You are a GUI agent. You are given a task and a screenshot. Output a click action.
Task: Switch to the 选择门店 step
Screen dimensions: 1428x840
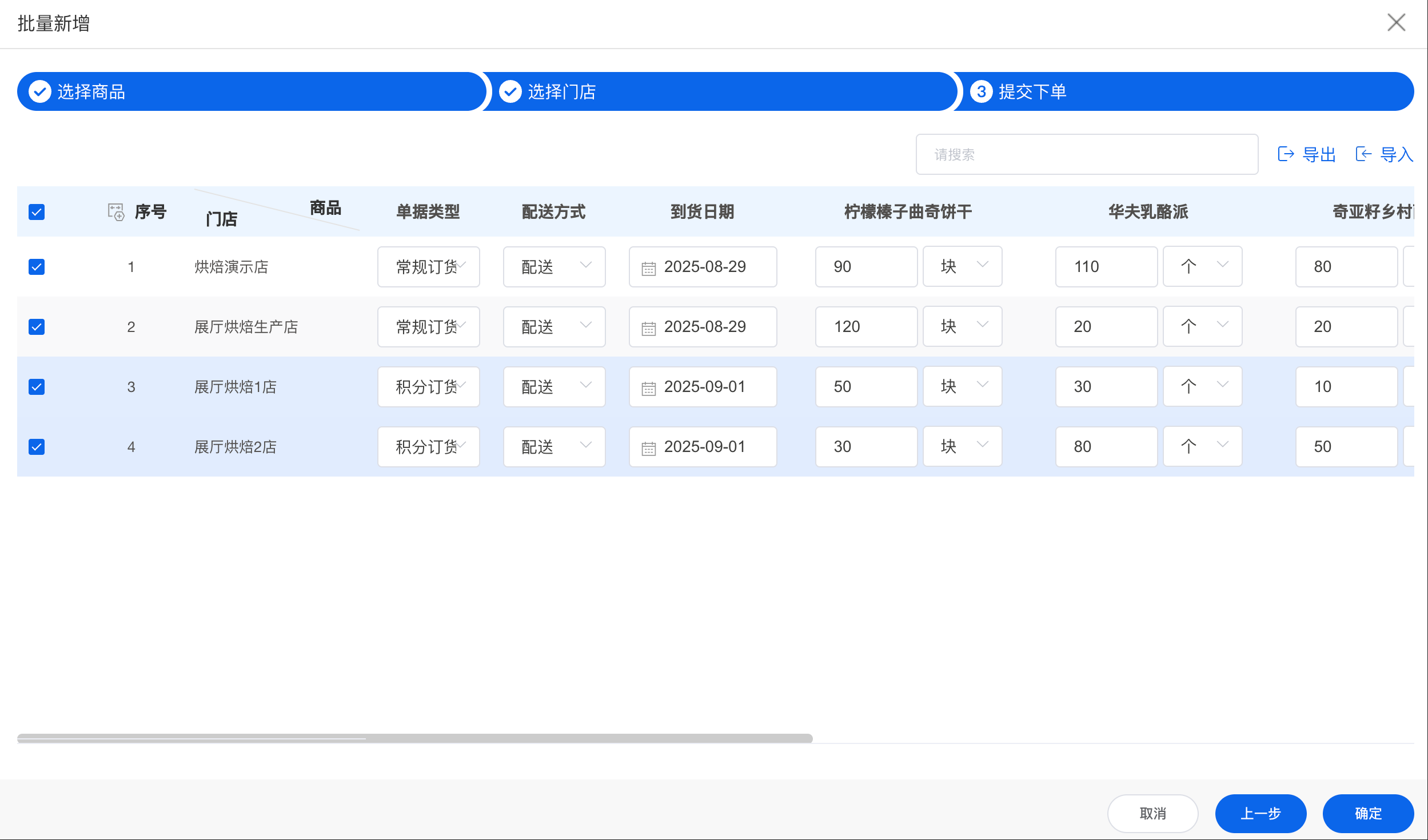pos(561,91)
